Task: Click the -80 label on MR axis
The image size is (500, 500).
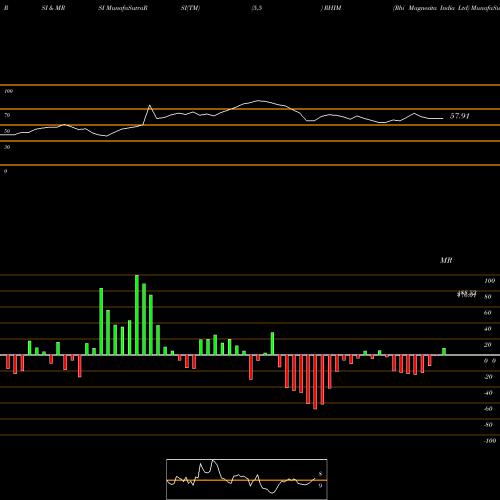Action: [x=488, y=425]
